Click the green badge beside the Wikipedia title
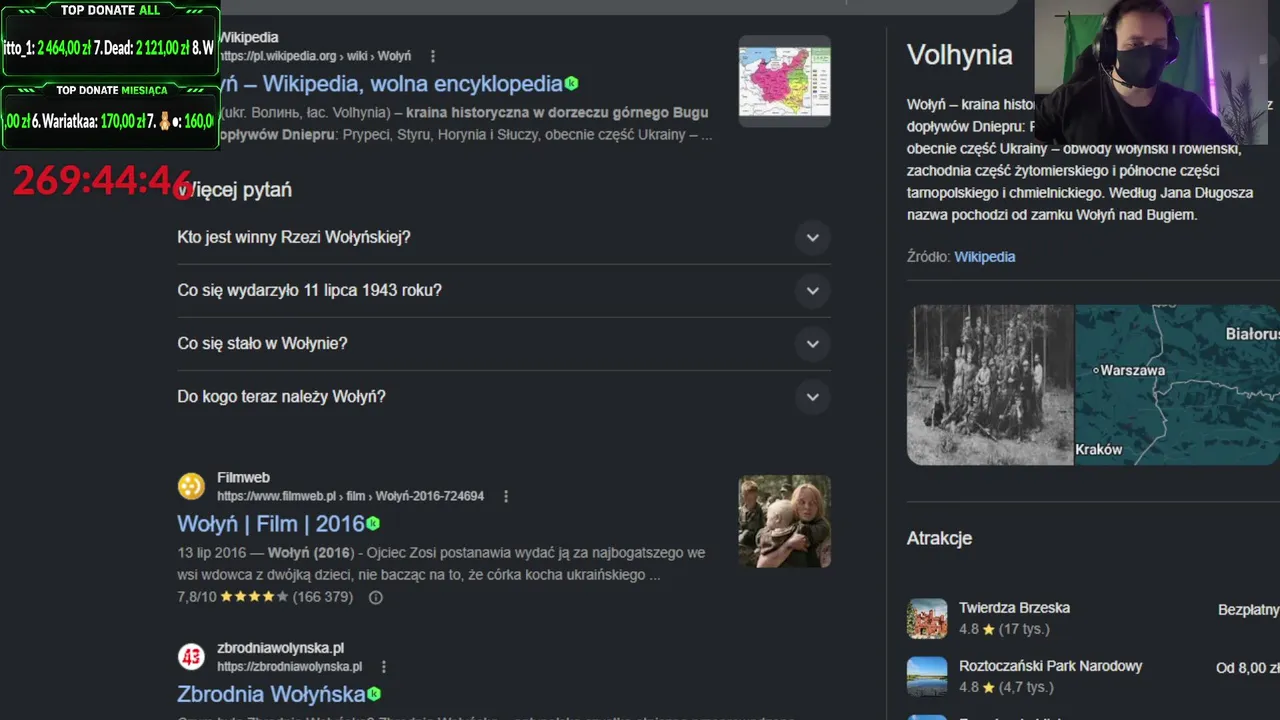Screen dimensions: 1280x720 (x=571, y=83)
